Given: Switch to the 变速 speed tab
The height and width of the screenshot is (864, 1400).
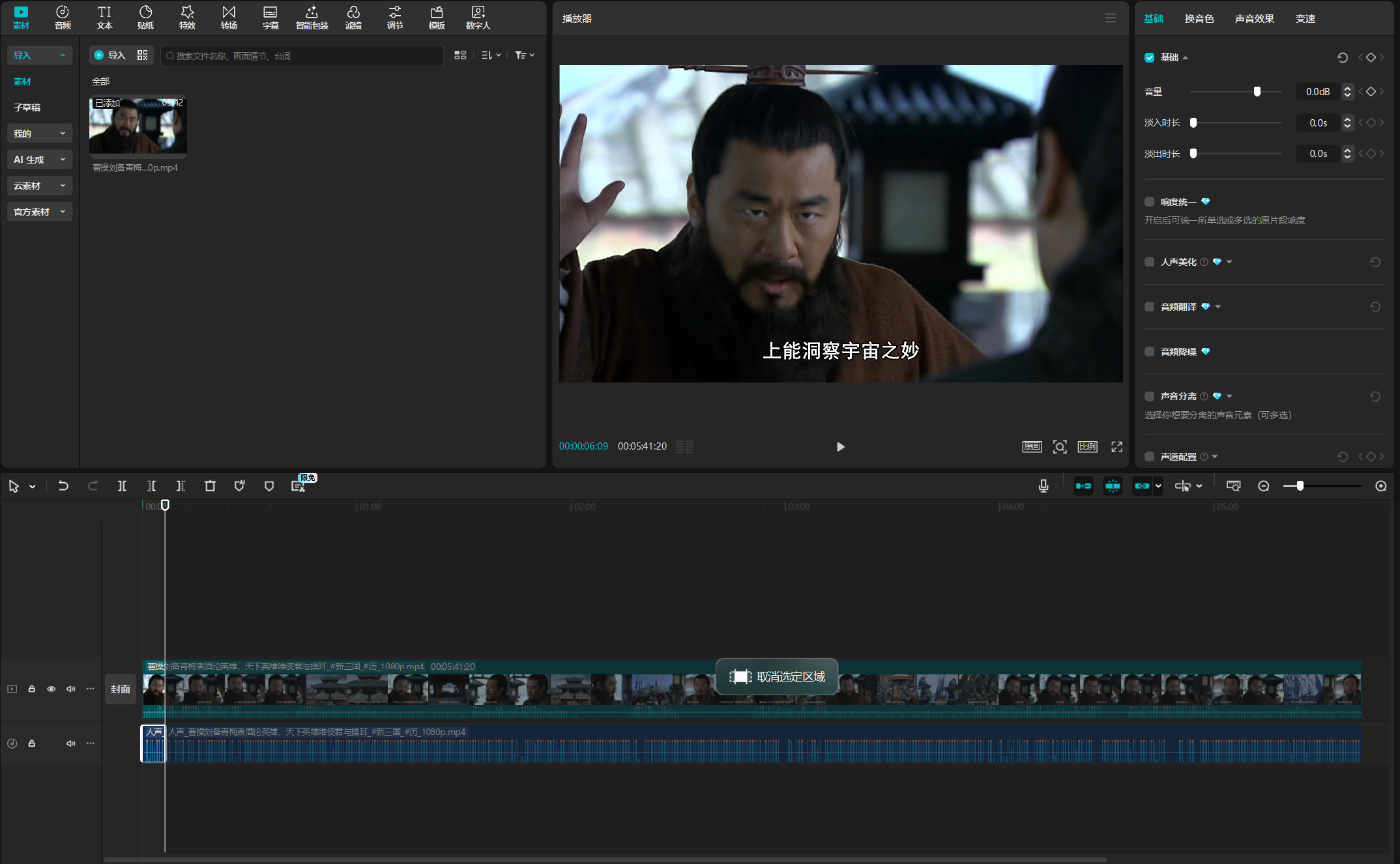Looking at the screenshot, I should point(1305,18).
